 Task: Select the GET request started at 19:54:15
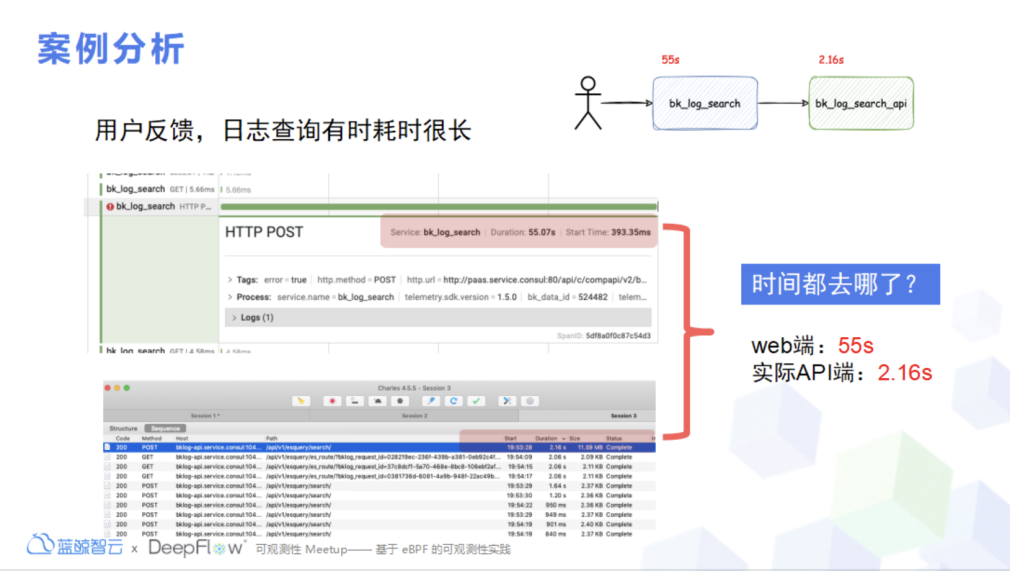coord(379,467)
